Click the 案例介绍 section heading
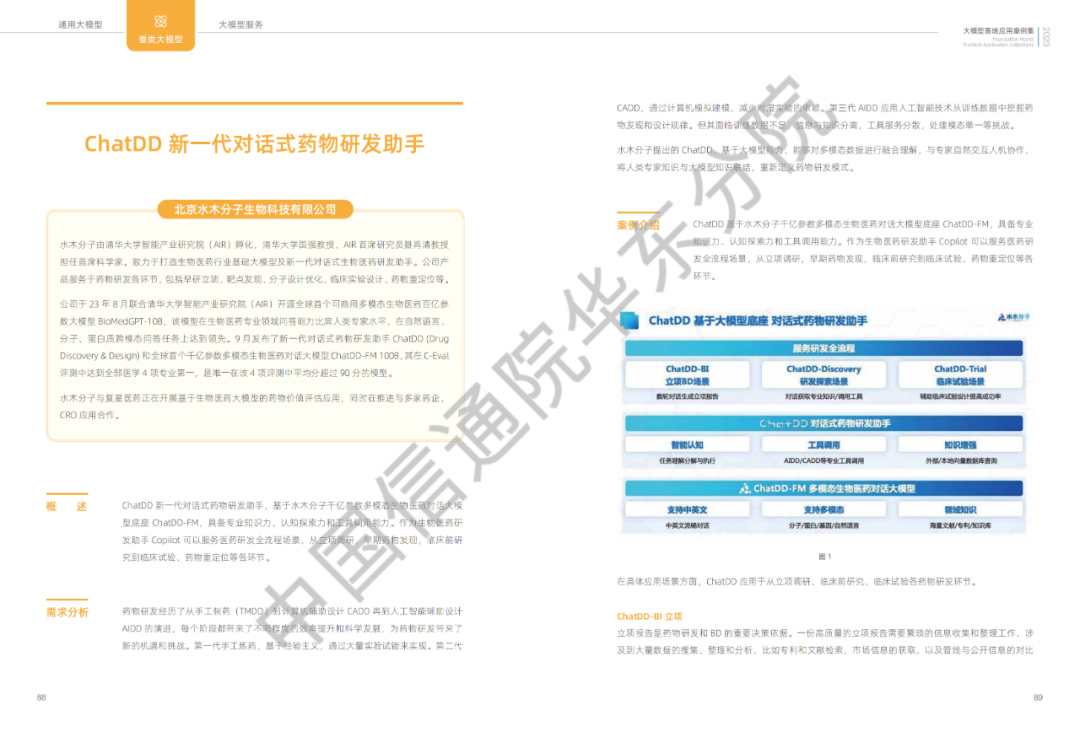This screenshot has width=1080, height=732. pyautogui.click(x=638, y=225)
